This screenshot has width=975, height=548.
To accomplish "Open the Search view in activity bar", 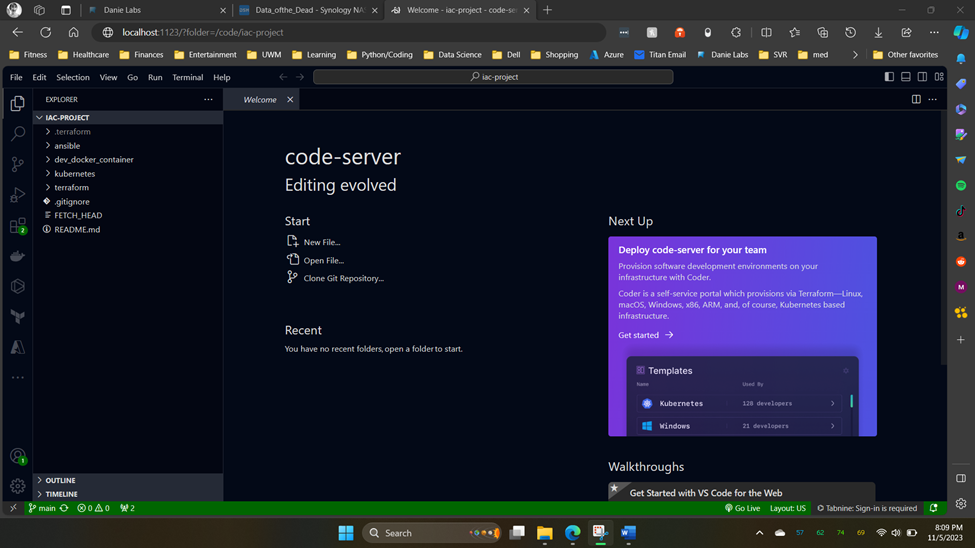I will [17, 133].
